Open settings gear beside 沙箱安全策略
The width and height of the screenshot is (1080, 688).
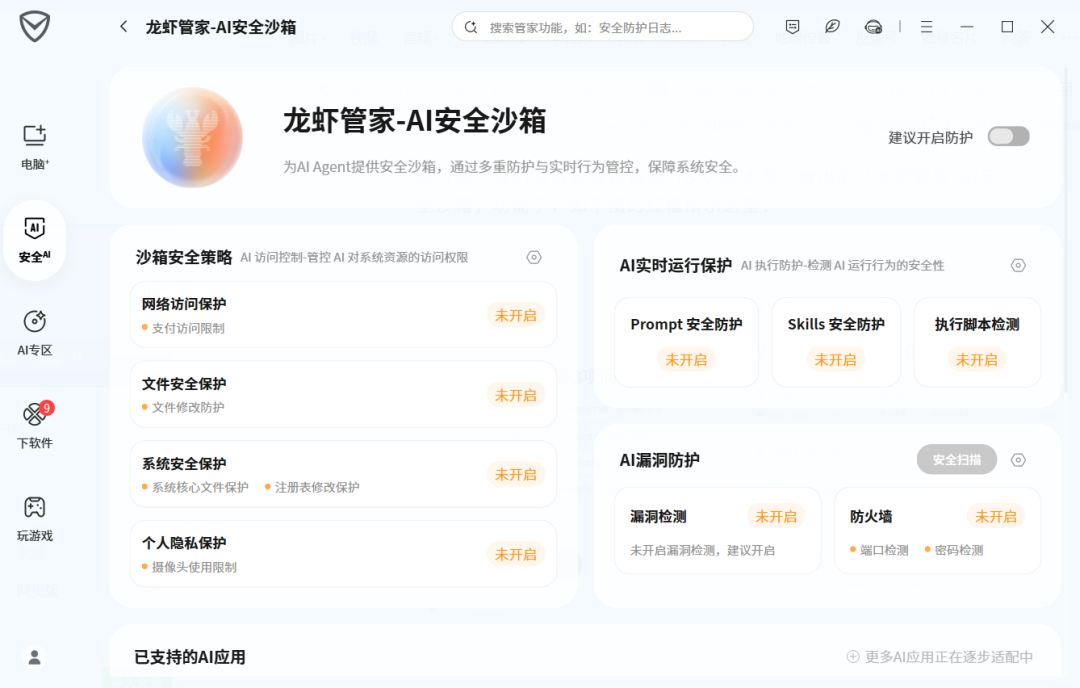point(534,257)
